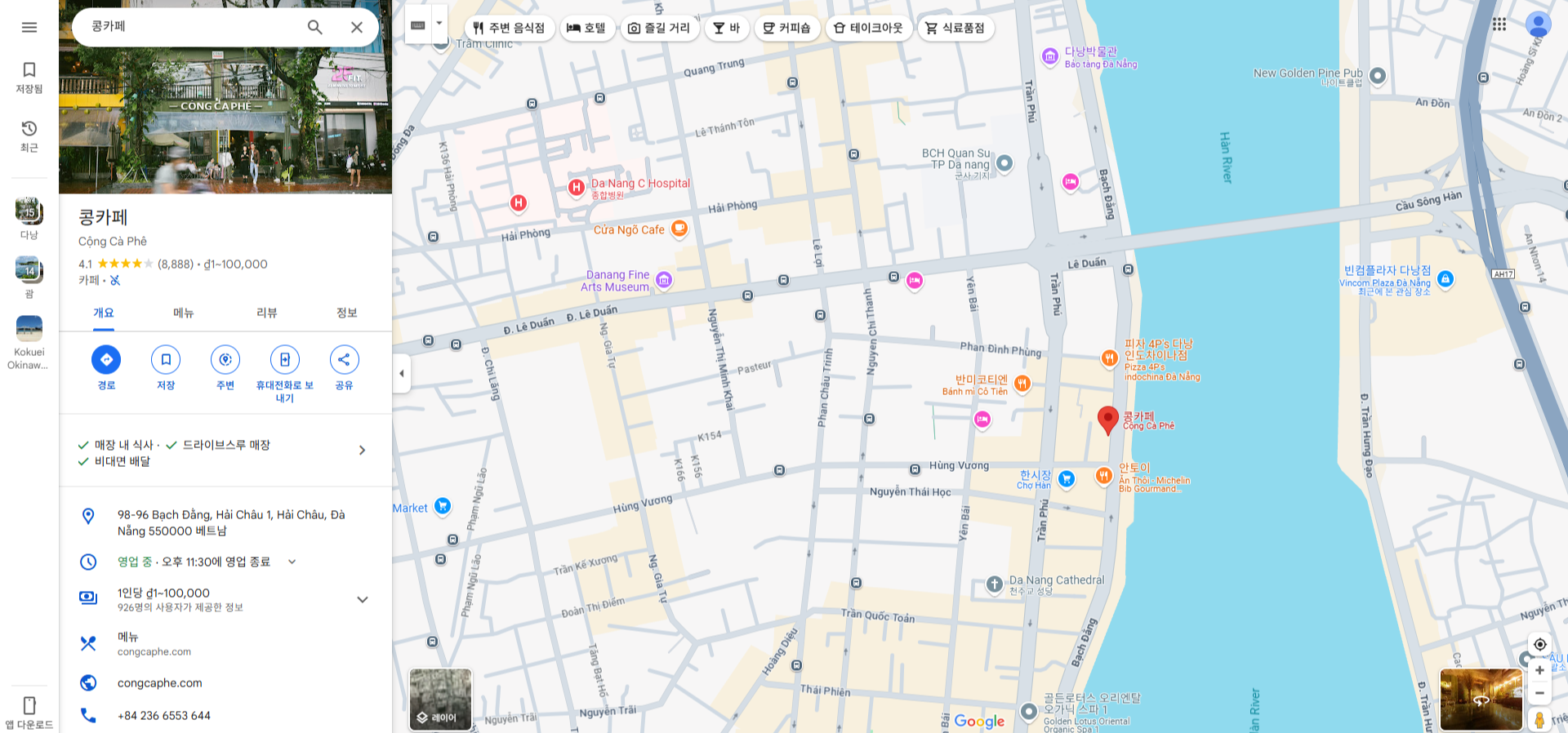Zoom in on the map
Viewport: 1568px width, 733px height.
[x=1539, y=670]
